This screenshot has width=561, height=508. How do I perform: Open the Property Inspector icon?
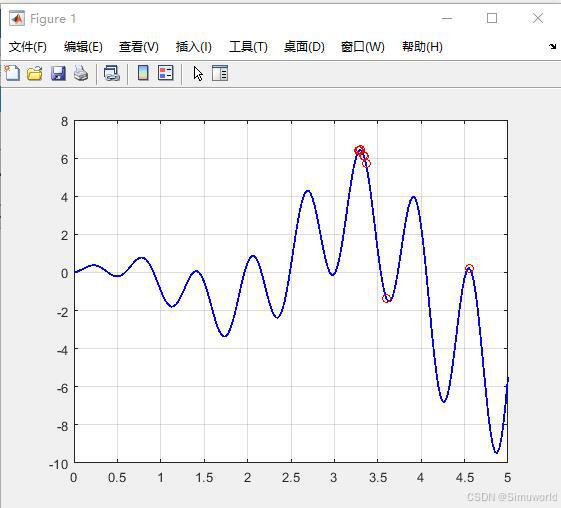point(220,73)
